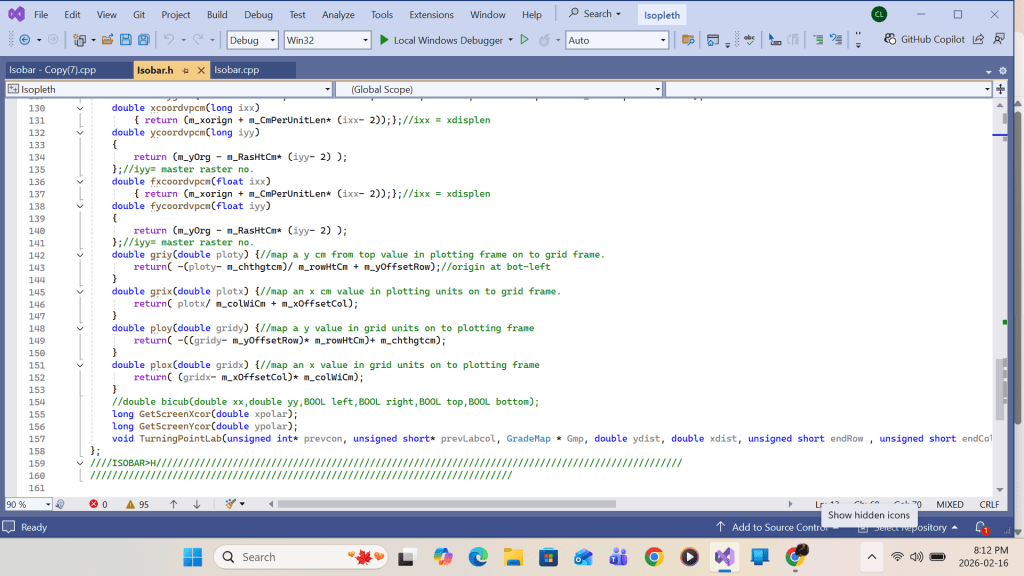
Task: Toggle pin on the Isobar.h tab
Action: (x=186, y=70)
